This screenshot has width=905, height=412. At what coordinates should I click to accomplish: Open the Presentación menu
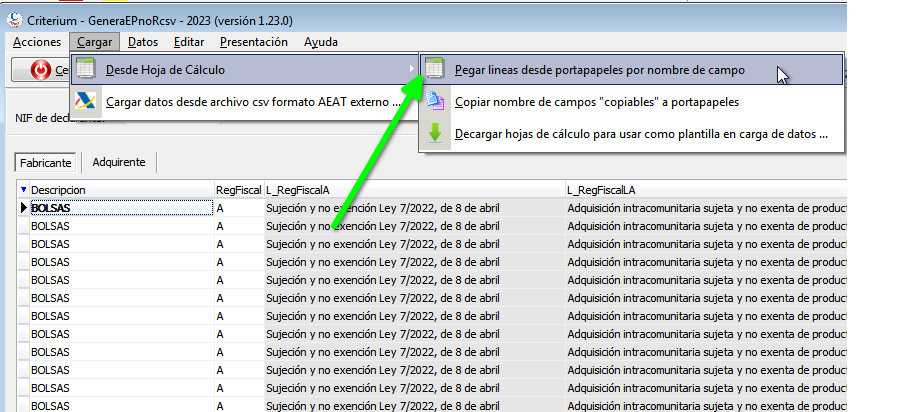(253, 42)
